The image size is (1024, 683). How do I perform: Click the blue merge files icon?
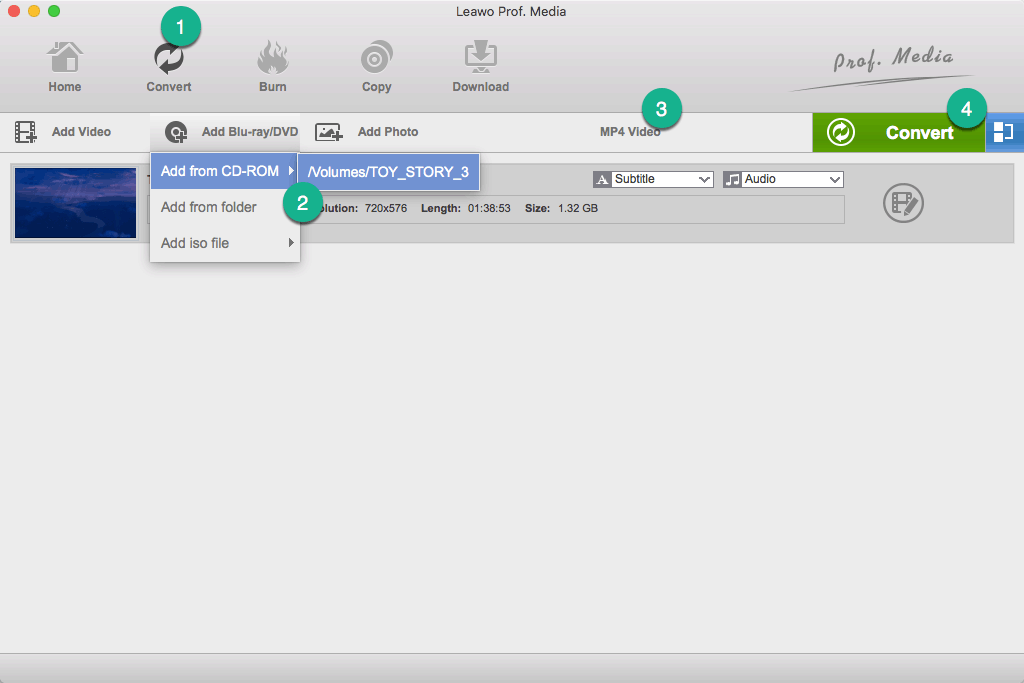click(1004, 133)
